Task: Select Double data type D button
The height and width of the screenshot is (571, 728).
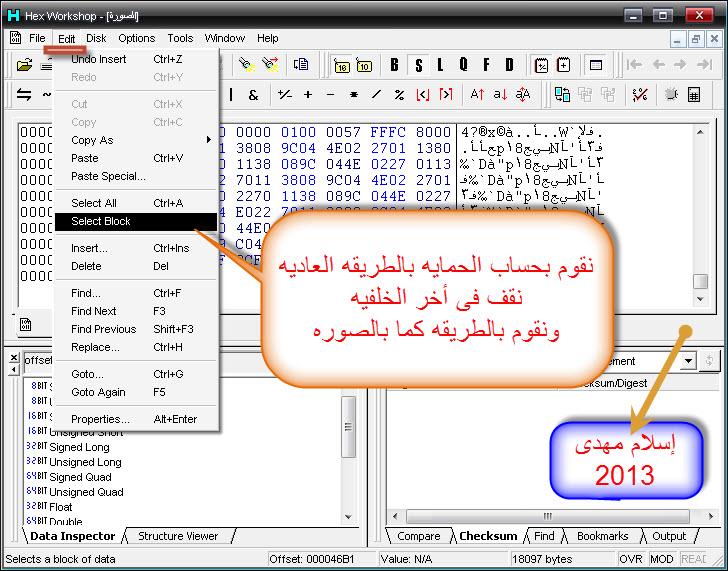Action: click(x=509, y=65)
